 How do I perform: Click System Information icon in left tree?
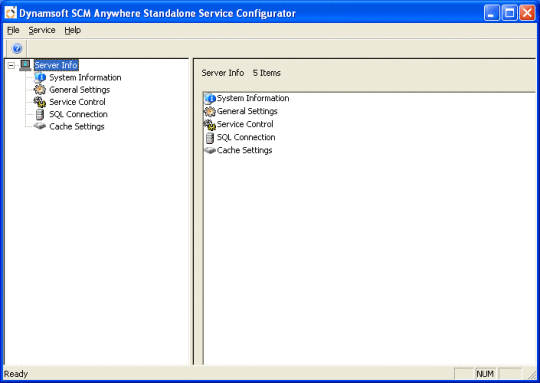click(x=40, y=77)
